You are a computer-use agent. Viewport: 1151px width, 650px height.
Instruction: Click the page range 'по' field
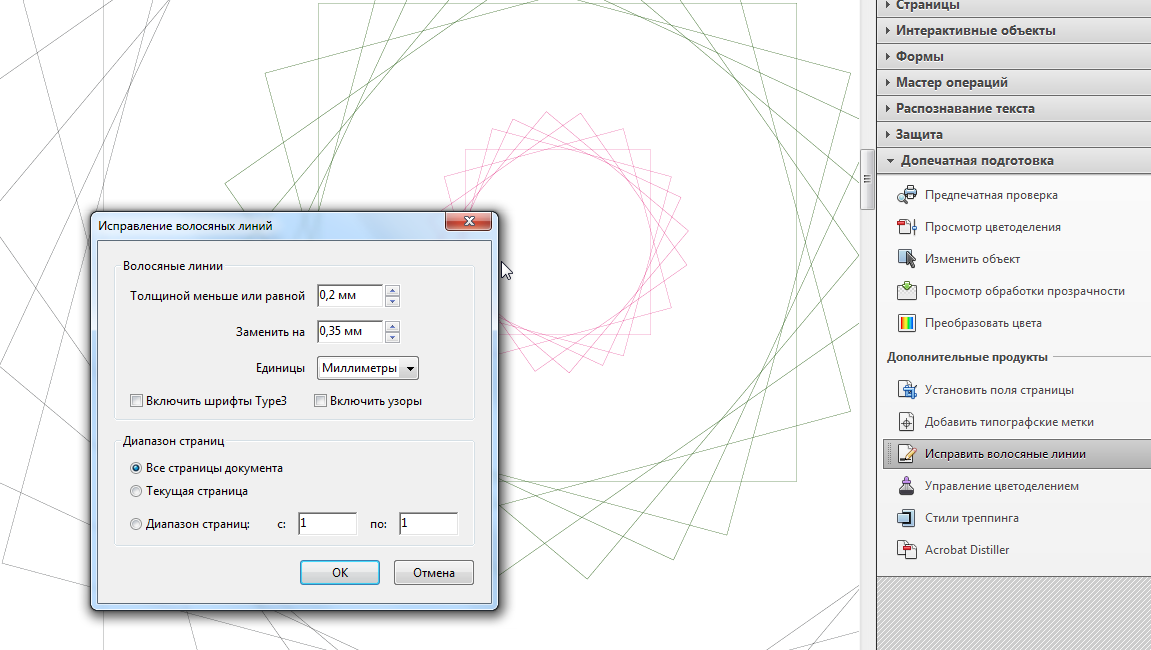429,524
